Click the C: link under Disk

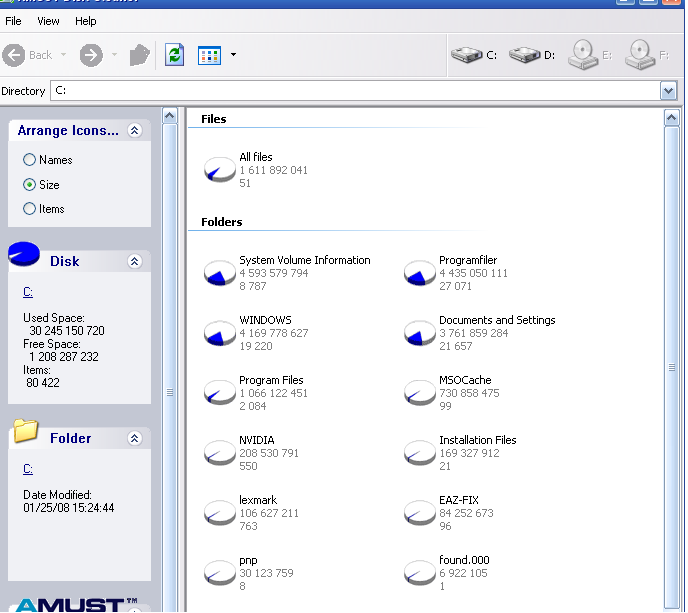(x=28, y=293)
